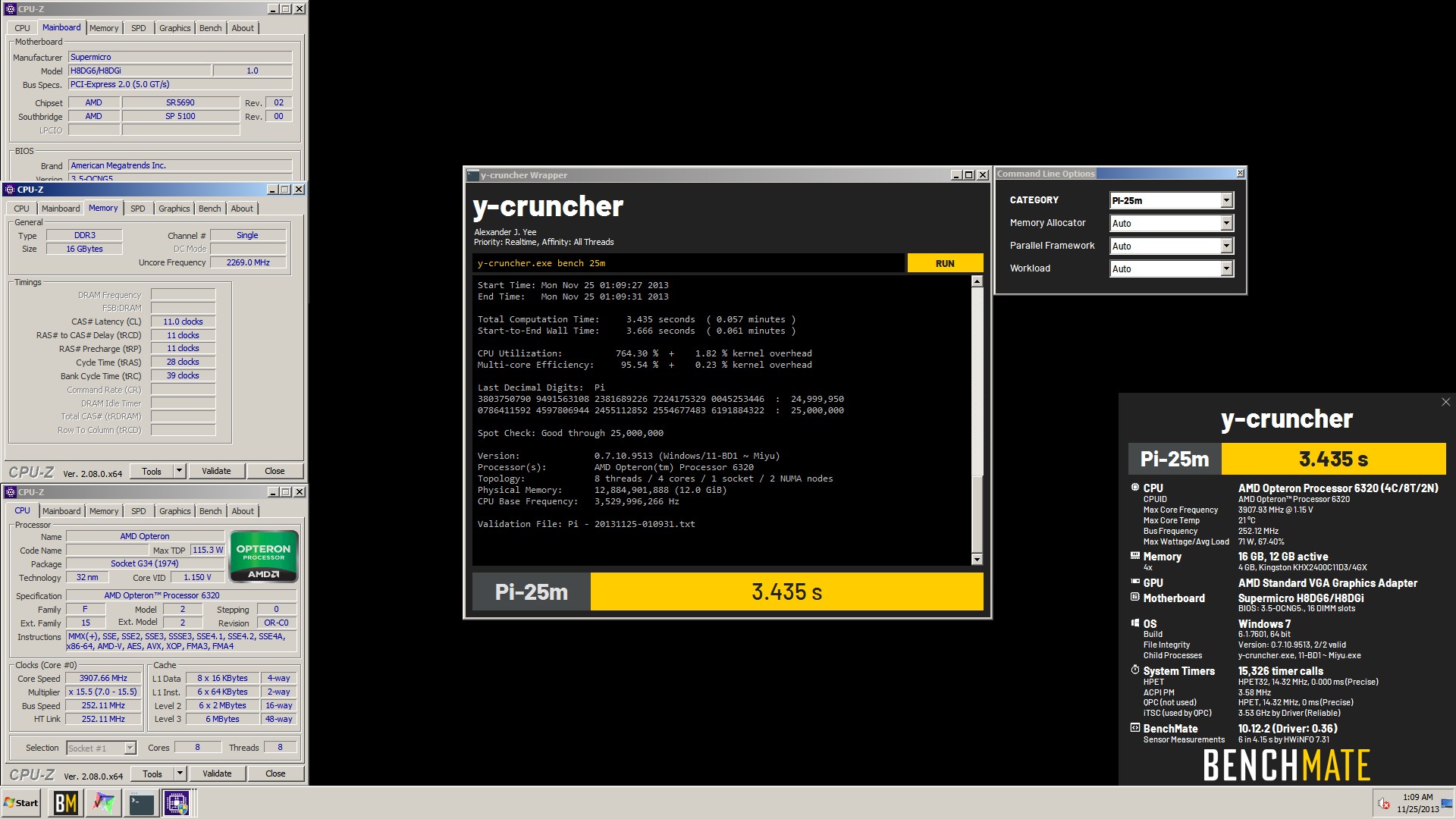Screen dimensions: 1456x819
Task: Open About tab in bottom CPU-Z window
Action: click(243, 511)
